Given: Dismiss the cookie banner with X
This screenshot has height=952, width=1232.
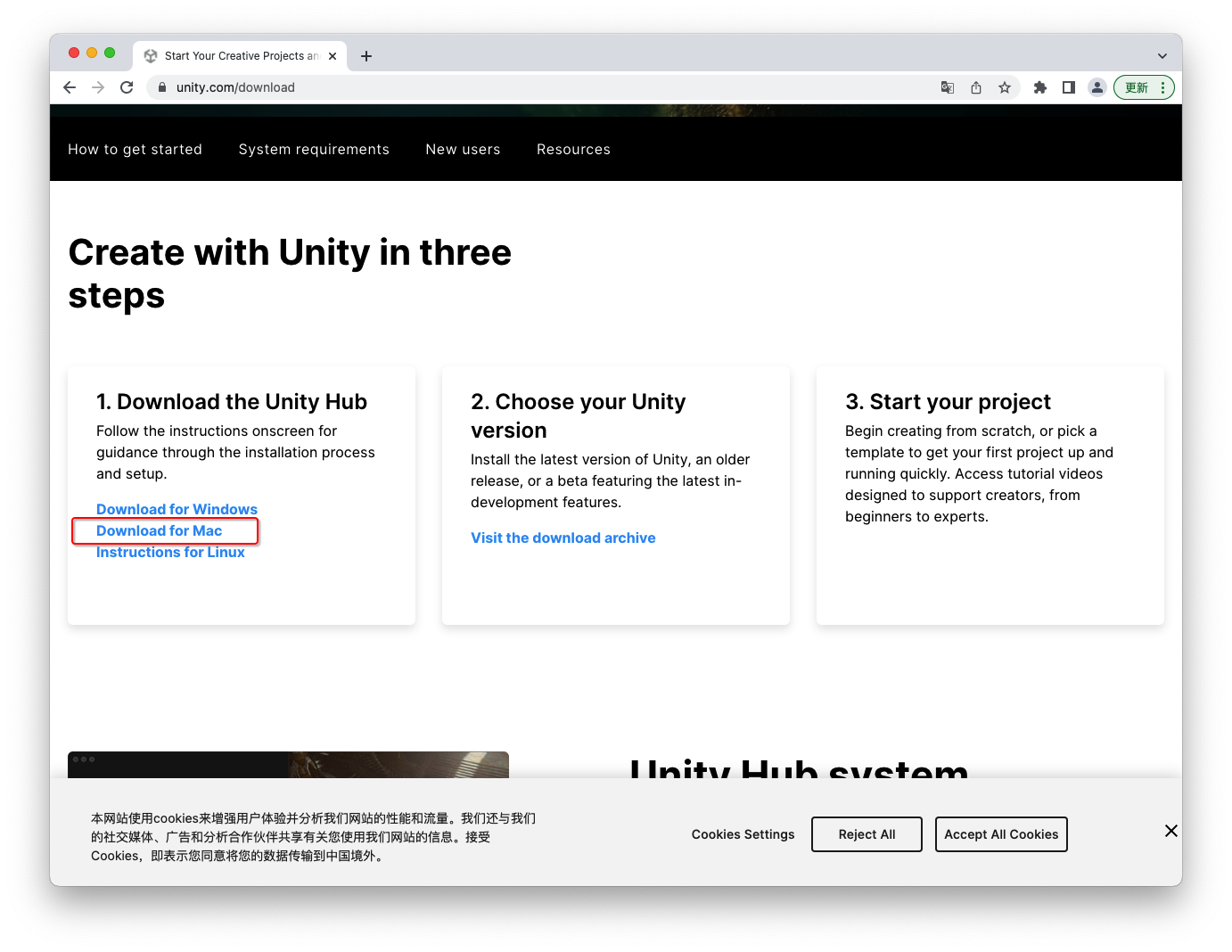Looking at the screenshot, I should (x=1171, y=831).
